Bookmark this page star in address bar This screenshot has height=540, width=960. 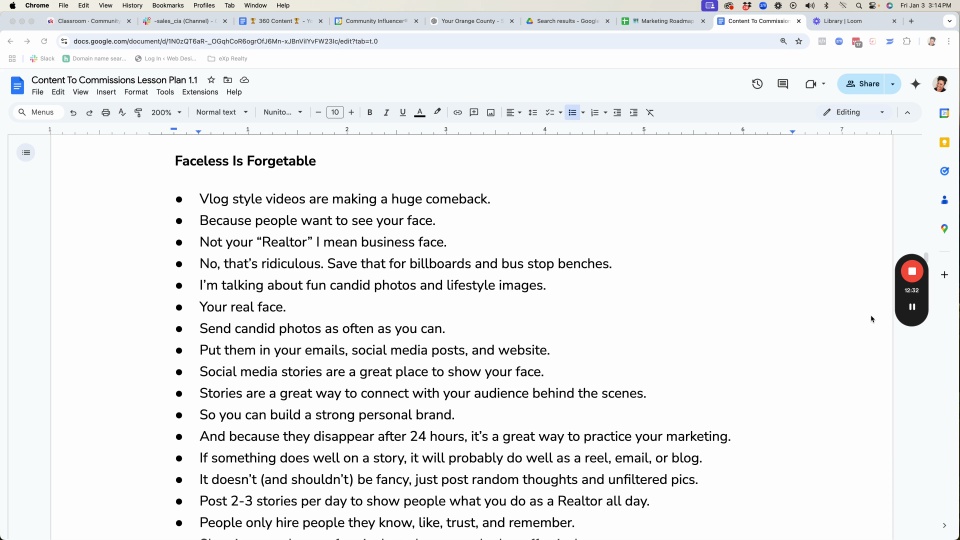(x=798, y=41)
